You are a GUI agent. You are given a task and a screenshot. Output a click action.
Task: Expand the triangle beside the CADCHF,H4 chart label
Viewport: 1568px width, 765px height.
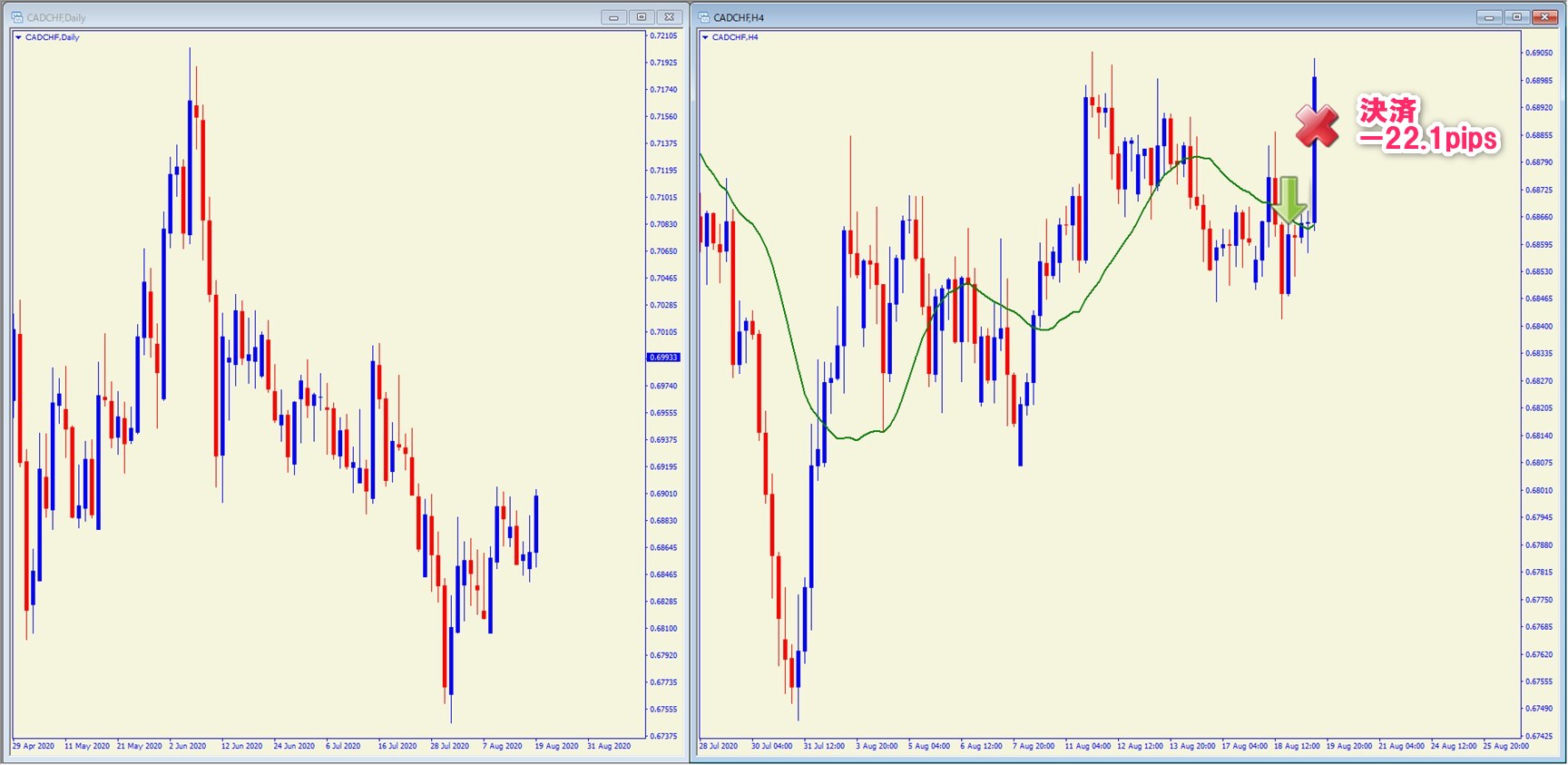(705, 37)
